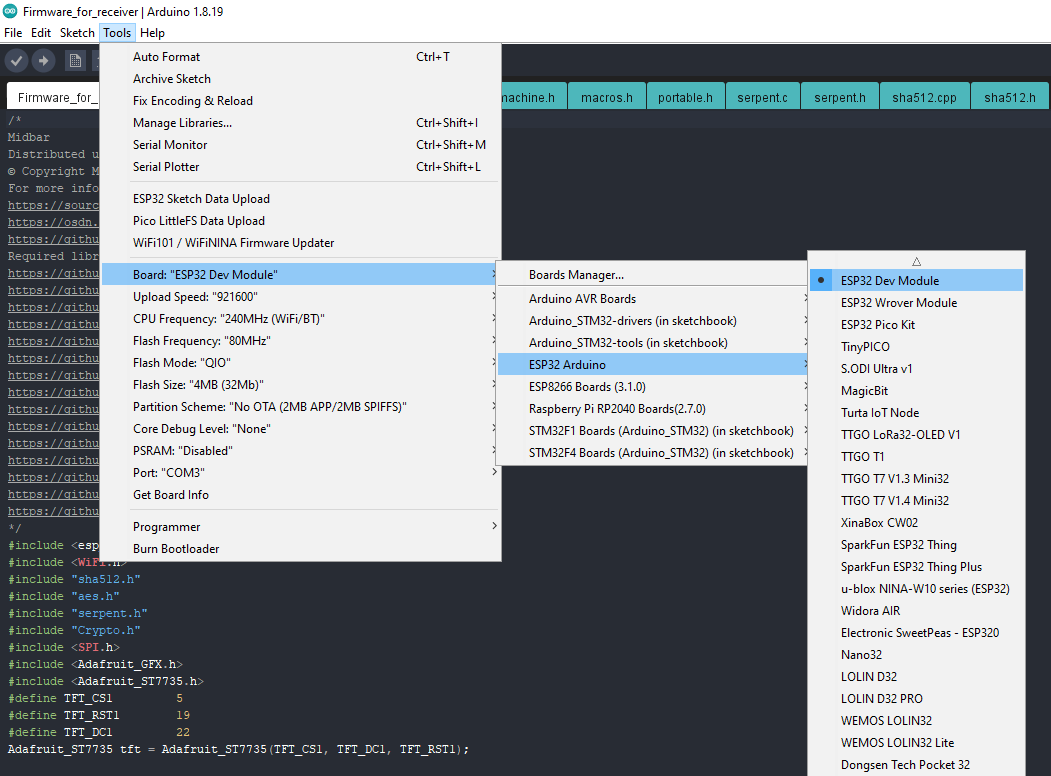This screenshot has width=1051, height=776.
Task: Select the WEMOS LOLIN32 Lite board
Action: (x=916, y=743)
